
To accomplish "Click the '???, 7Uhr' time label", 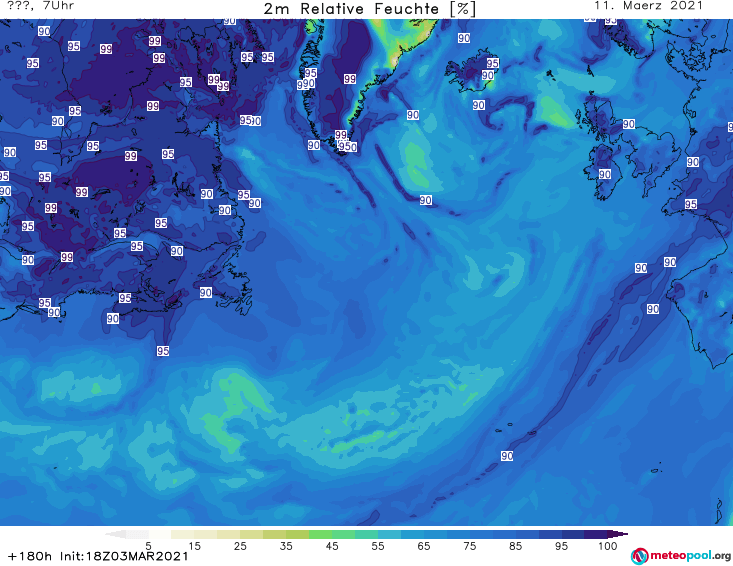I will 41,6.
